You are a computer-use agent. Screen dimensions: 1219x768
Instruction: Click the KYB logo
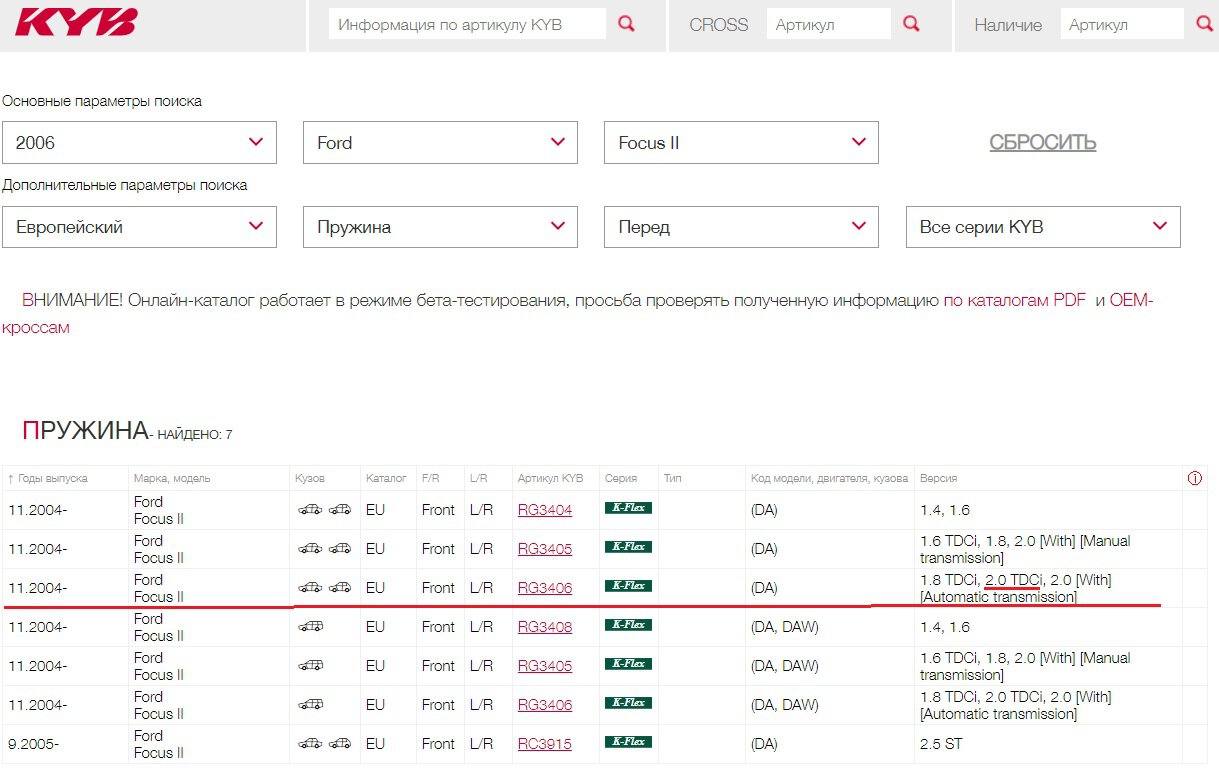[x=76, y=22]
